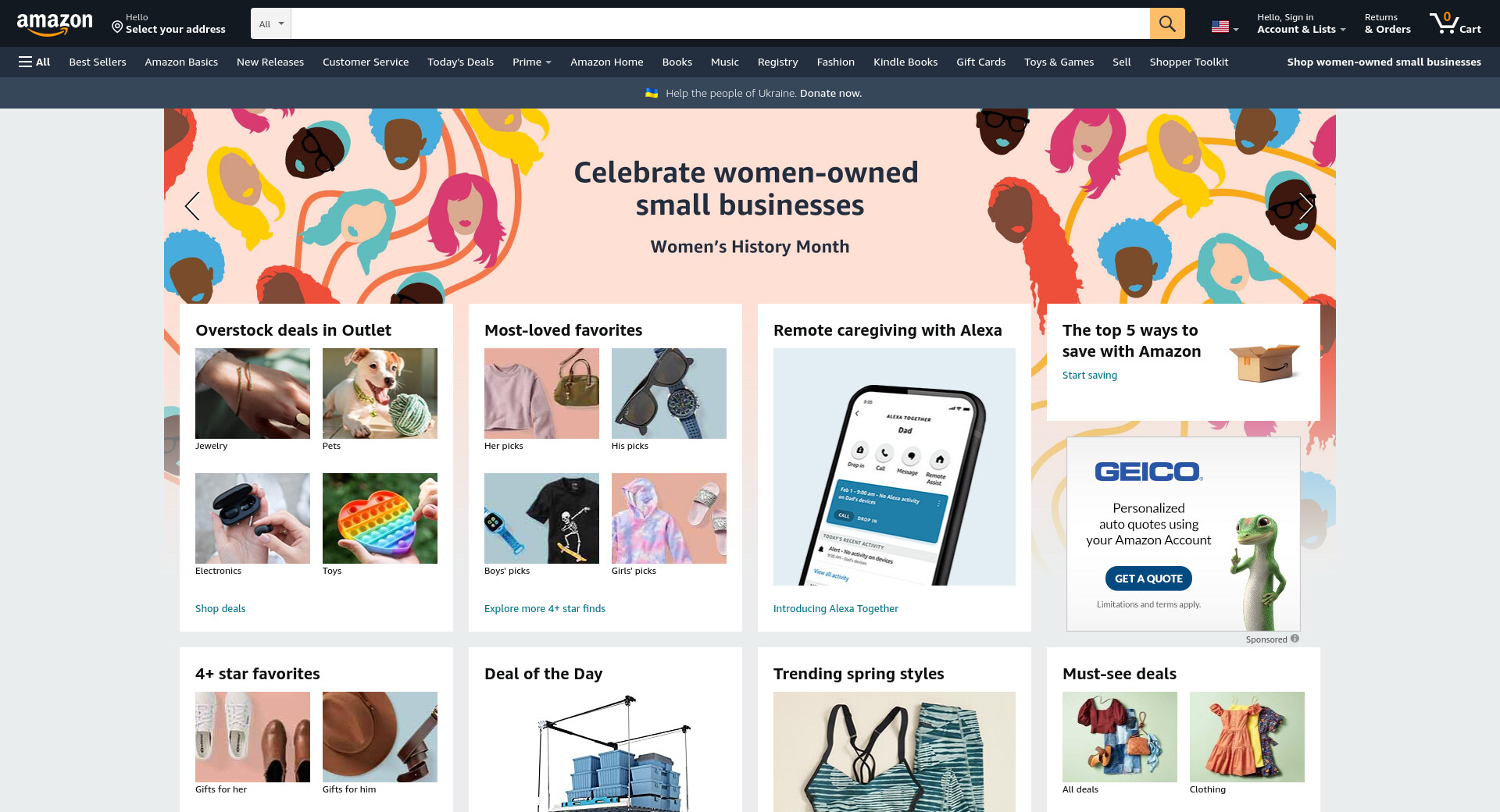Open the All hamburger menu
1500x812 pixels.
(x=34, y=62)
